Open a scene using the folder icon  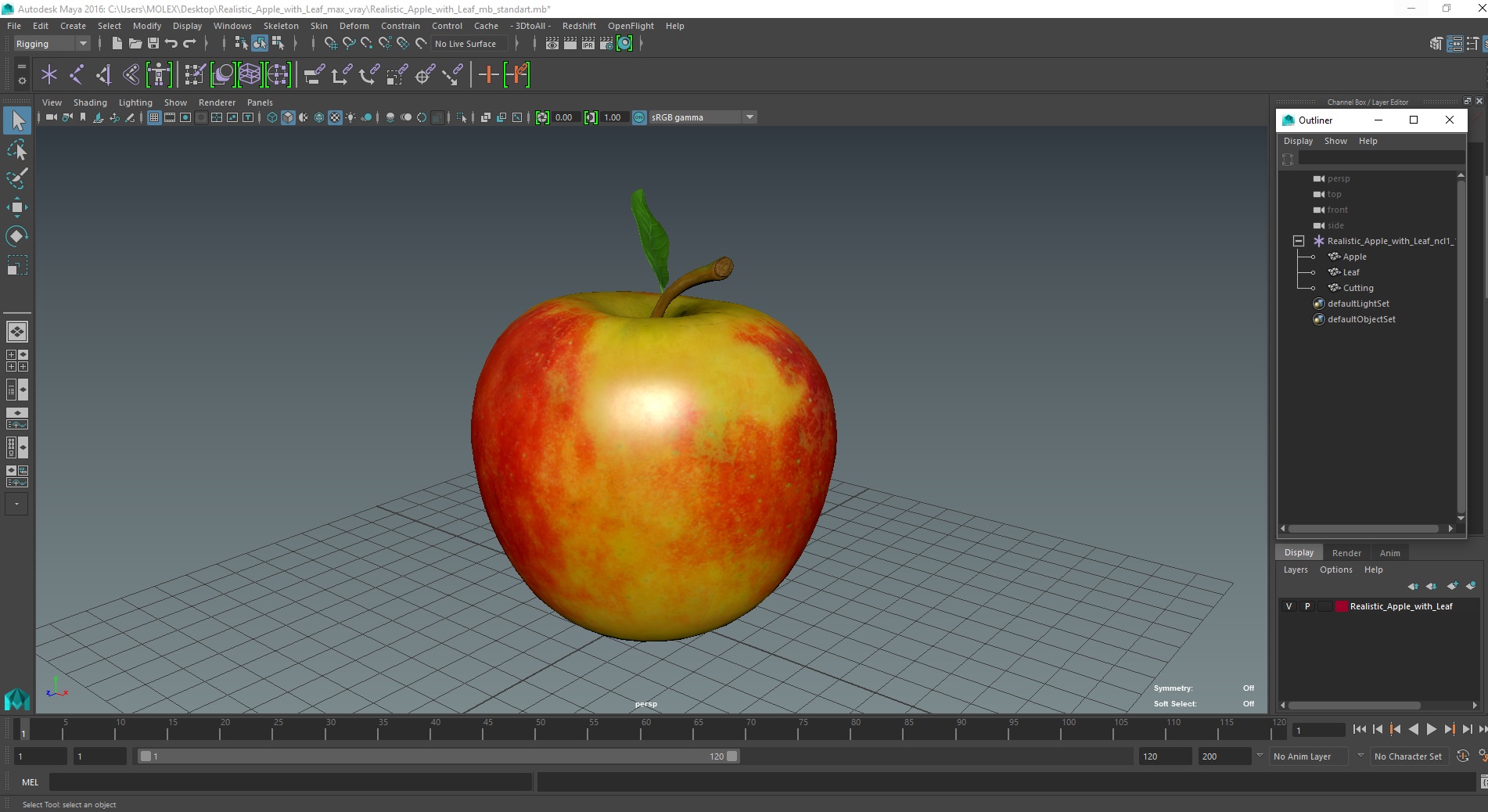(135, 44)
